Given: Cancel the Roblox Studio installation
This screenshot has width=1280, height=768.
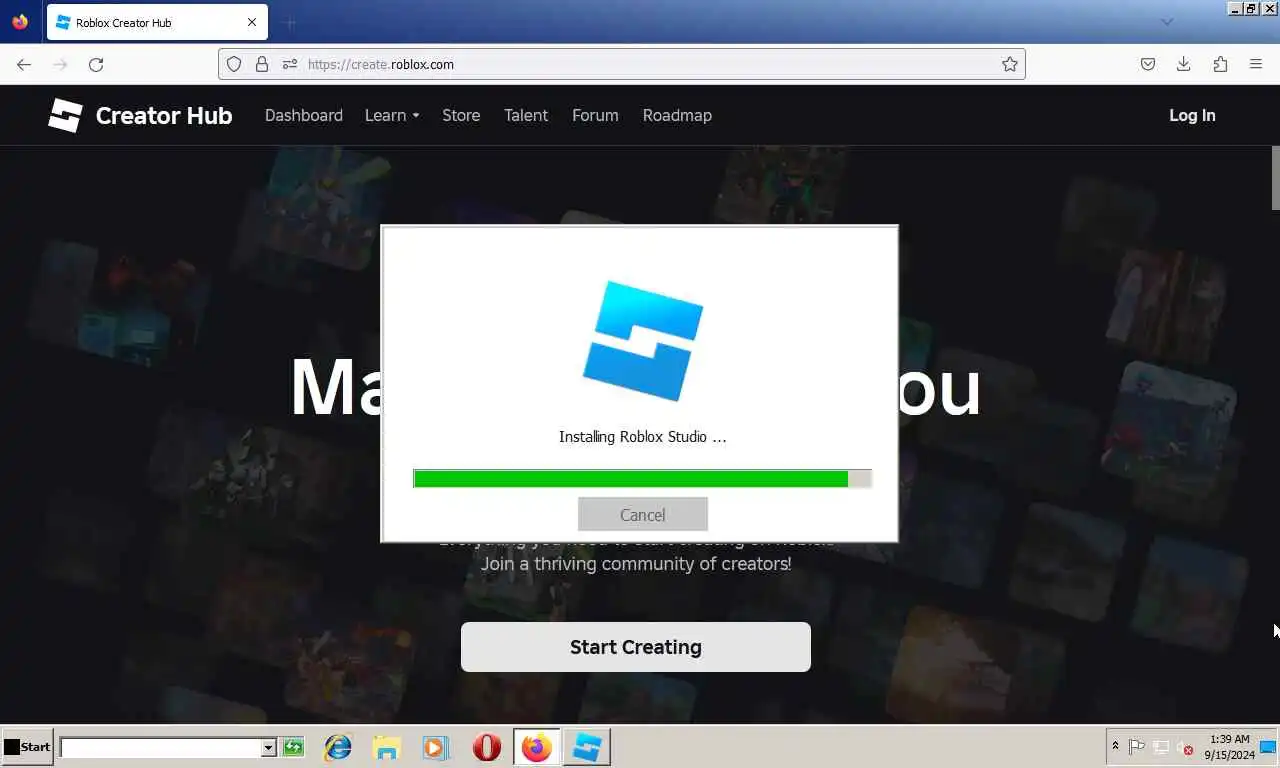Looking at the screenshot, I should 642,514.
